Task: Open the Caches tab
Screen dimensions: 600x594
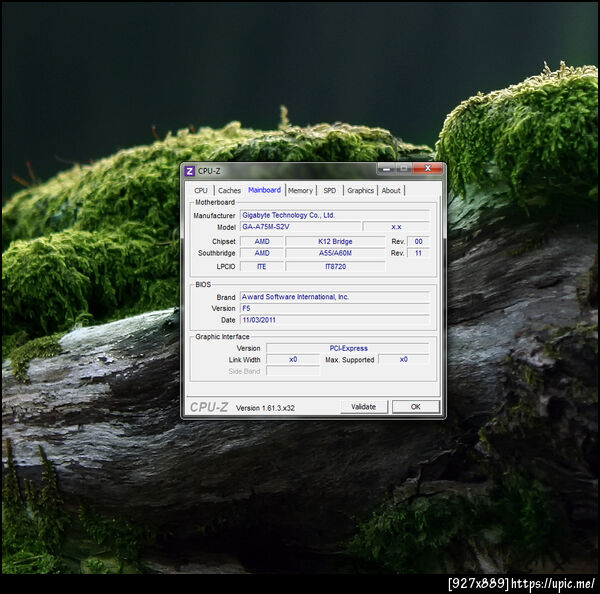Action: click(229, 190)
